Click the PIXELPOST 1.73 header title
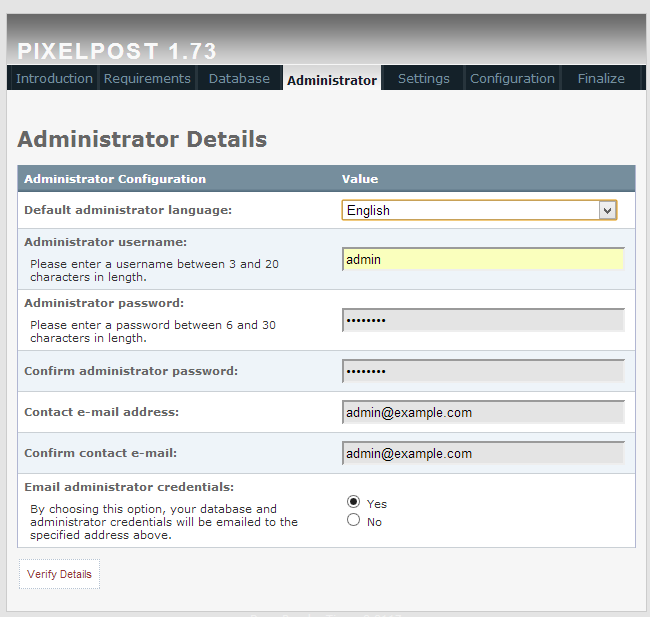This screenshot has height=617, width=650. pos(117,52)
